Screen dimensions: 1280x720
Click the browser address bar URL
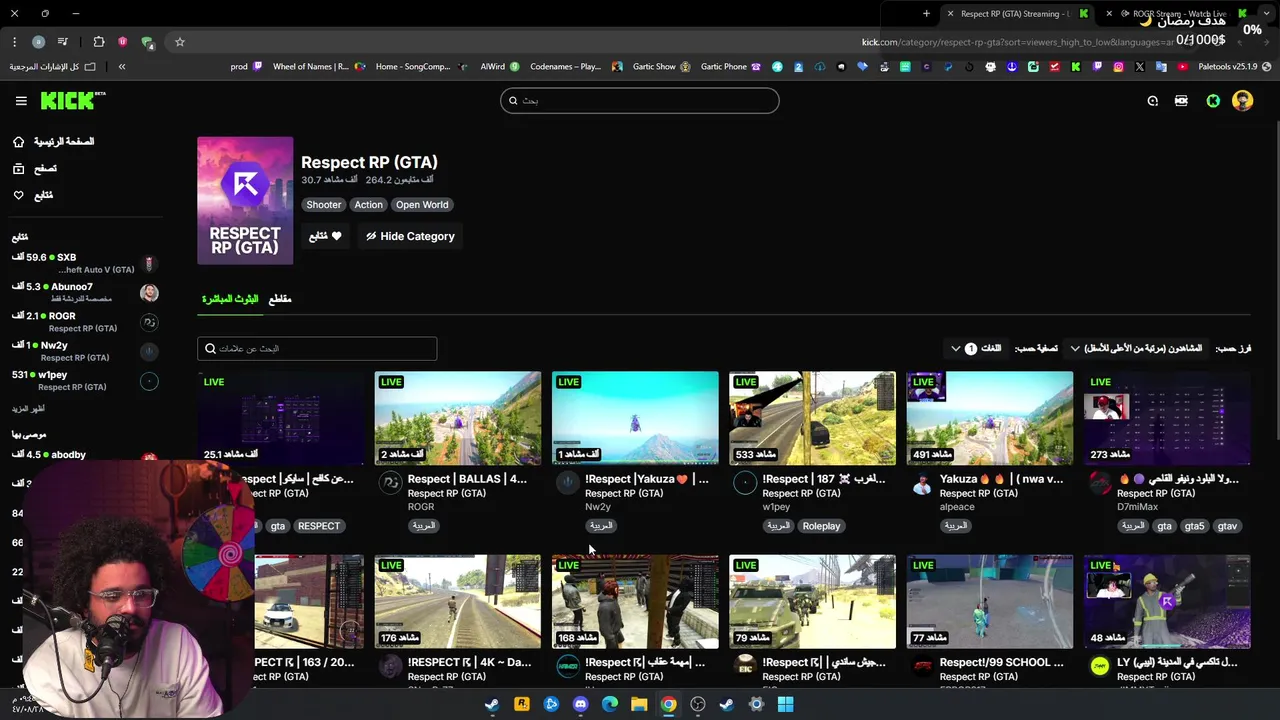pyautogui.click(x=1018, y=42)
